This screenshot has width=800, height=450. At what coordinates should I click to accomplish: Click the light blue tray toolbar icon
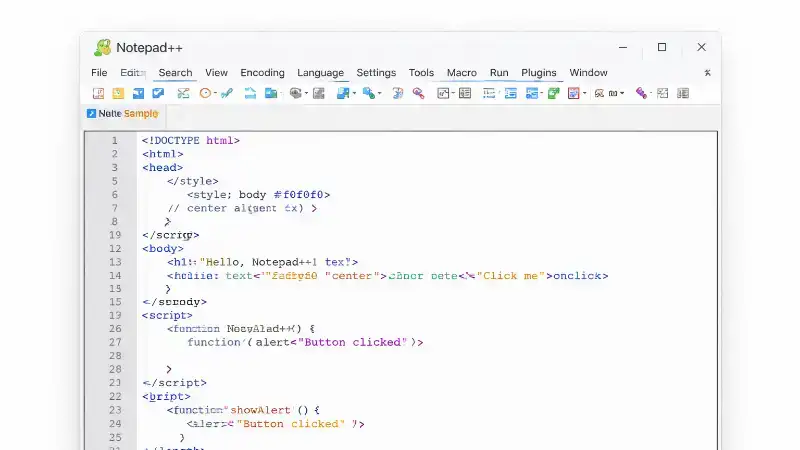point(250,93)
